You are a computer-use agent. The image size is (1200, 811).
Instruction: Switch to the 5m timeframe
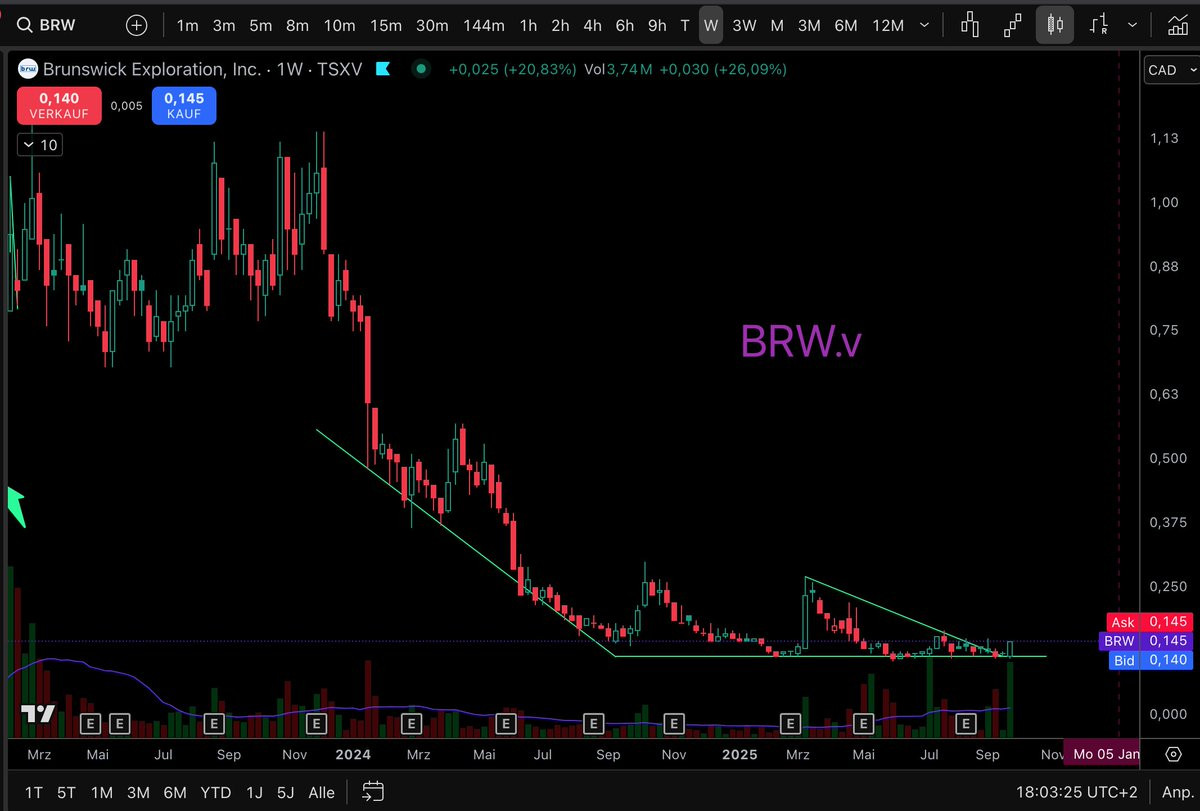tap(260, 25)
